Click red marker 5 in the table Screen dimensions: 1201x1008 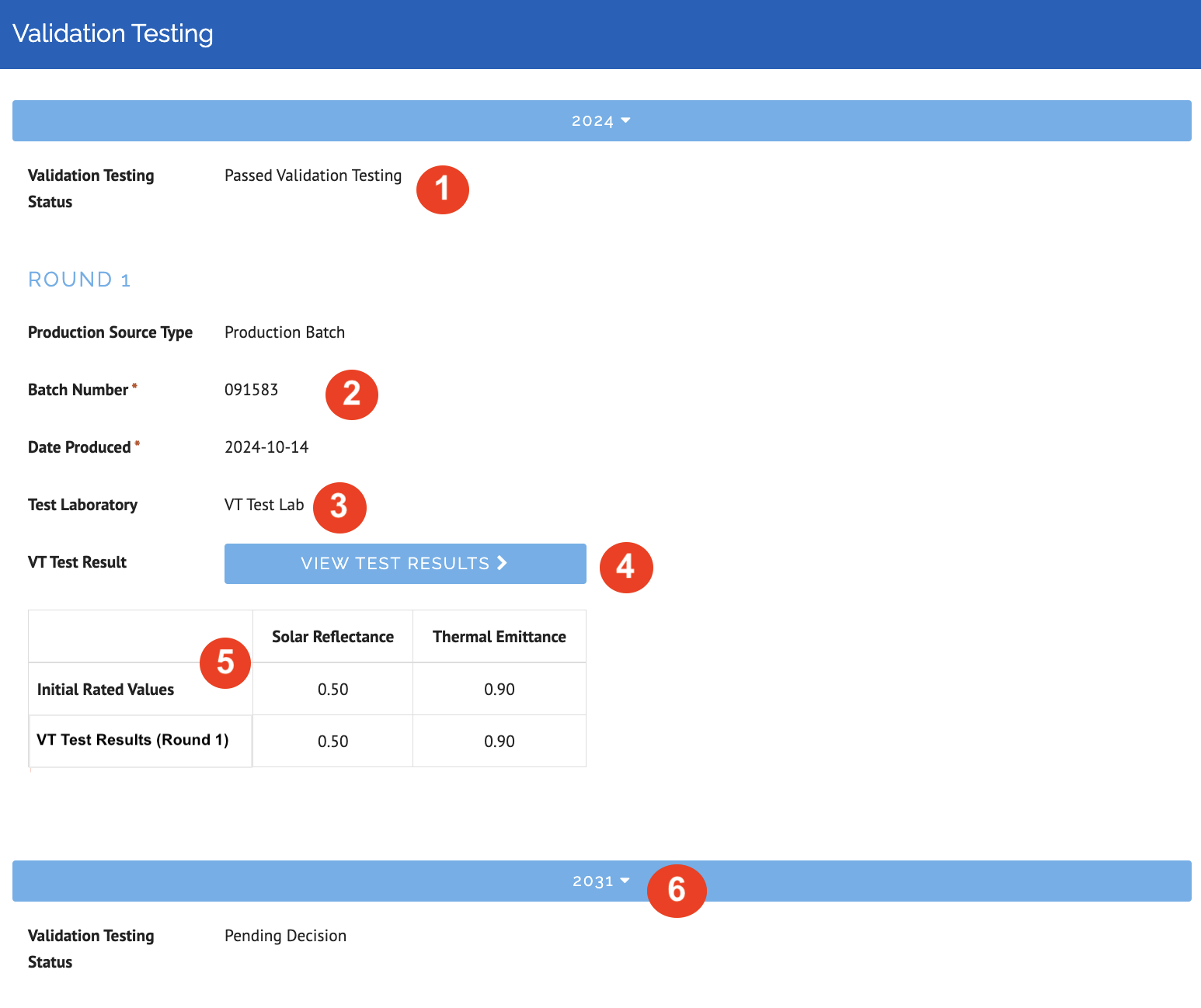click(x=225, y=662)
